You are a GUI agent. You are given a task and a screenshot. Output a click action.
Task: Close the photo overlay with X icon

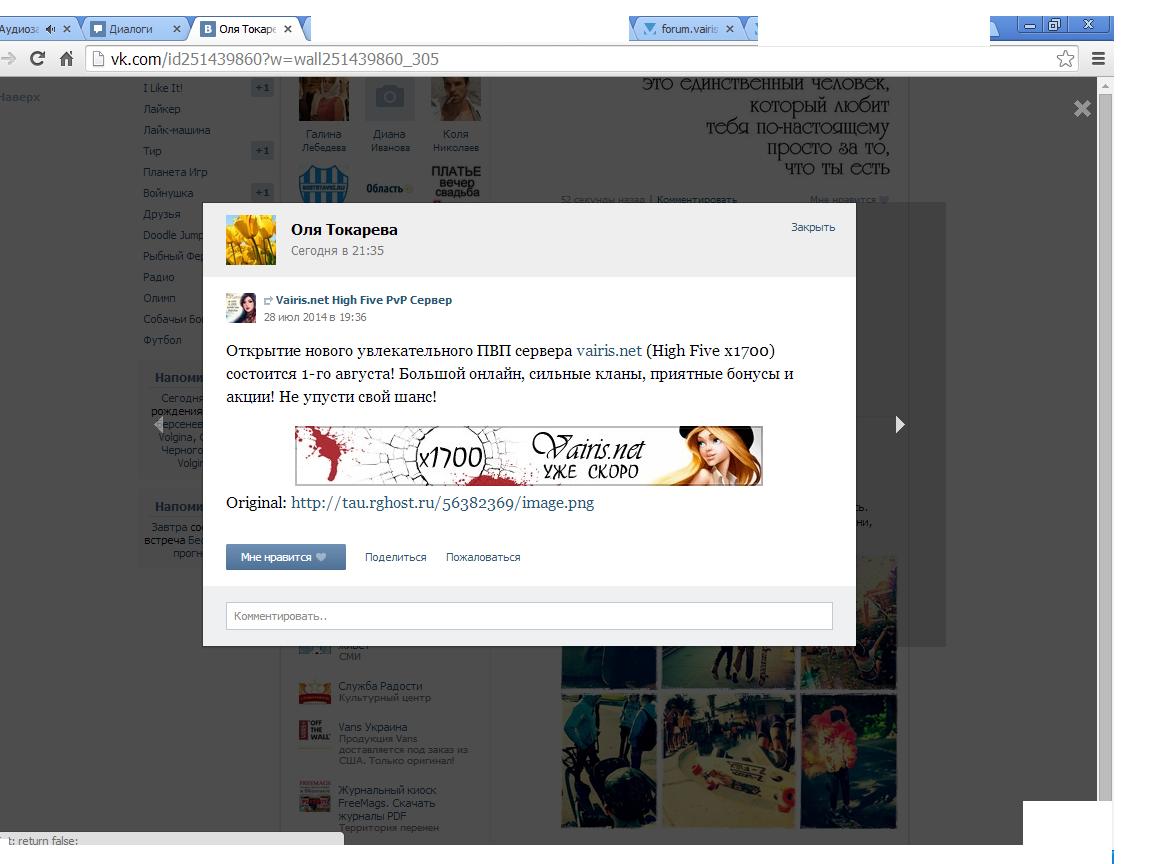point(1082,109)
